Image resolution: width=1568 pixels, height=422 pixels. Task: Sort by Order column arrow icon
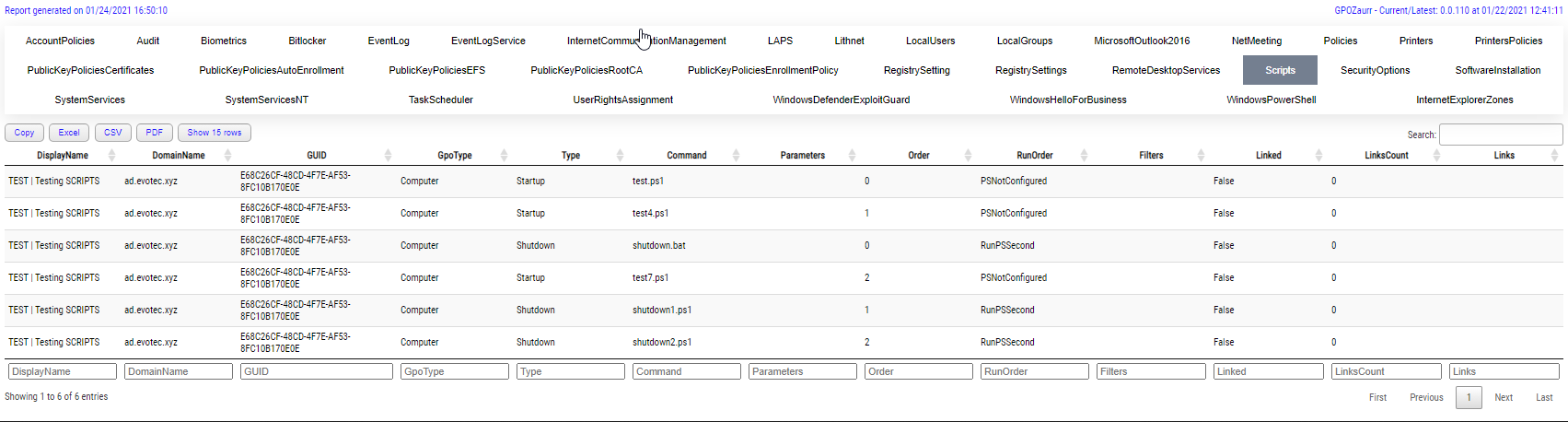pyautogui.click(x=968, y=156)
